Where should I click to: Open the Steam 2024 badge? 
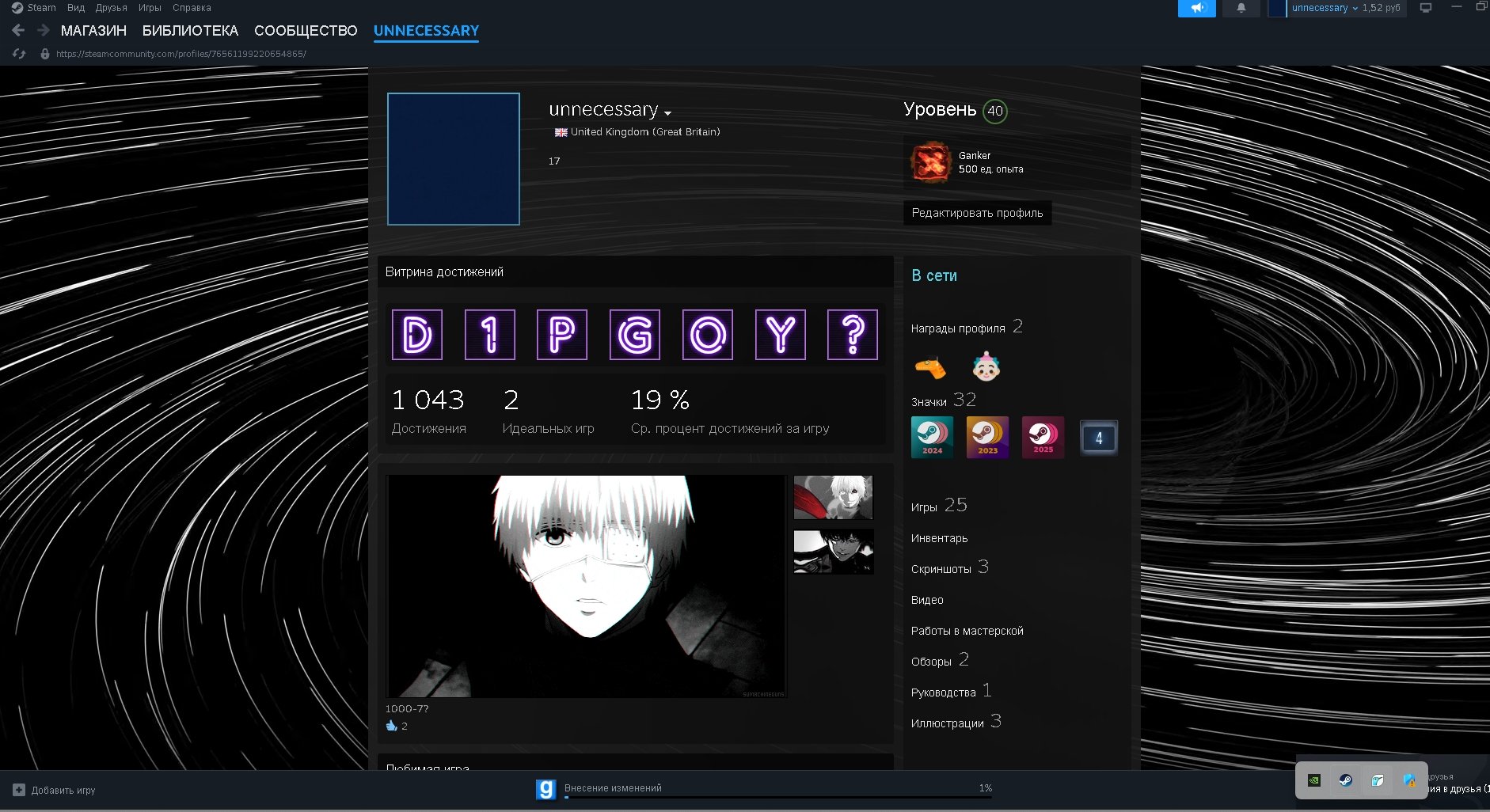tap(932, 437)
